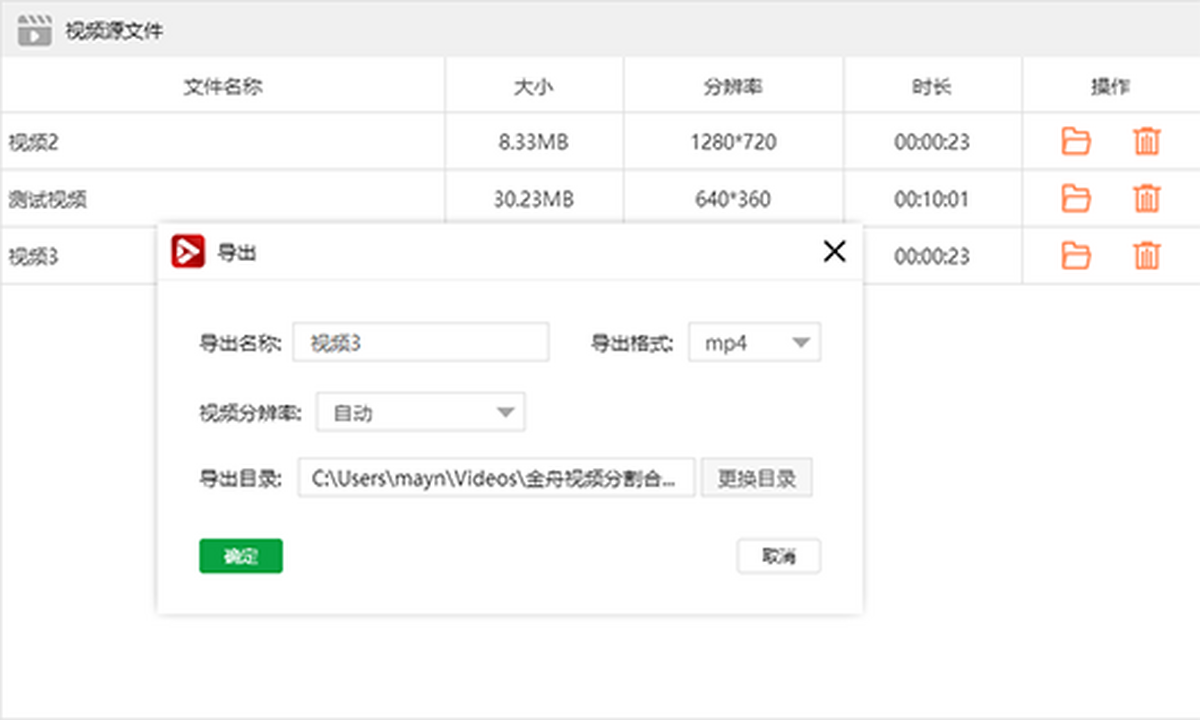This screenshot has width=1200, height=720.
Task: Click the 导出名称 text field
Action: click(421, 343)
